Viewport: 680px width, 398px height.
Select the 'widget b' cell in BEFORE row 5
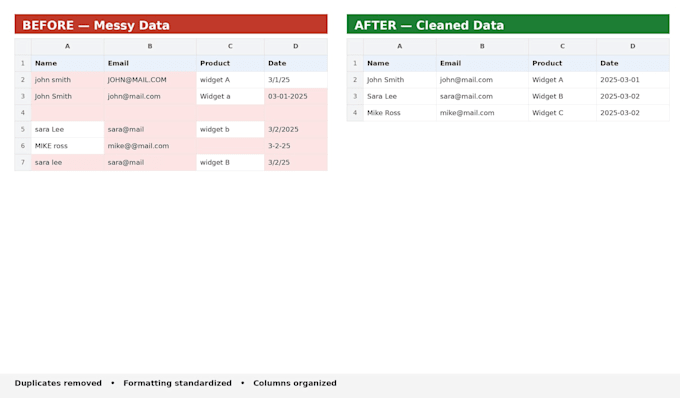pyautogui.click(x=230, y=129)
